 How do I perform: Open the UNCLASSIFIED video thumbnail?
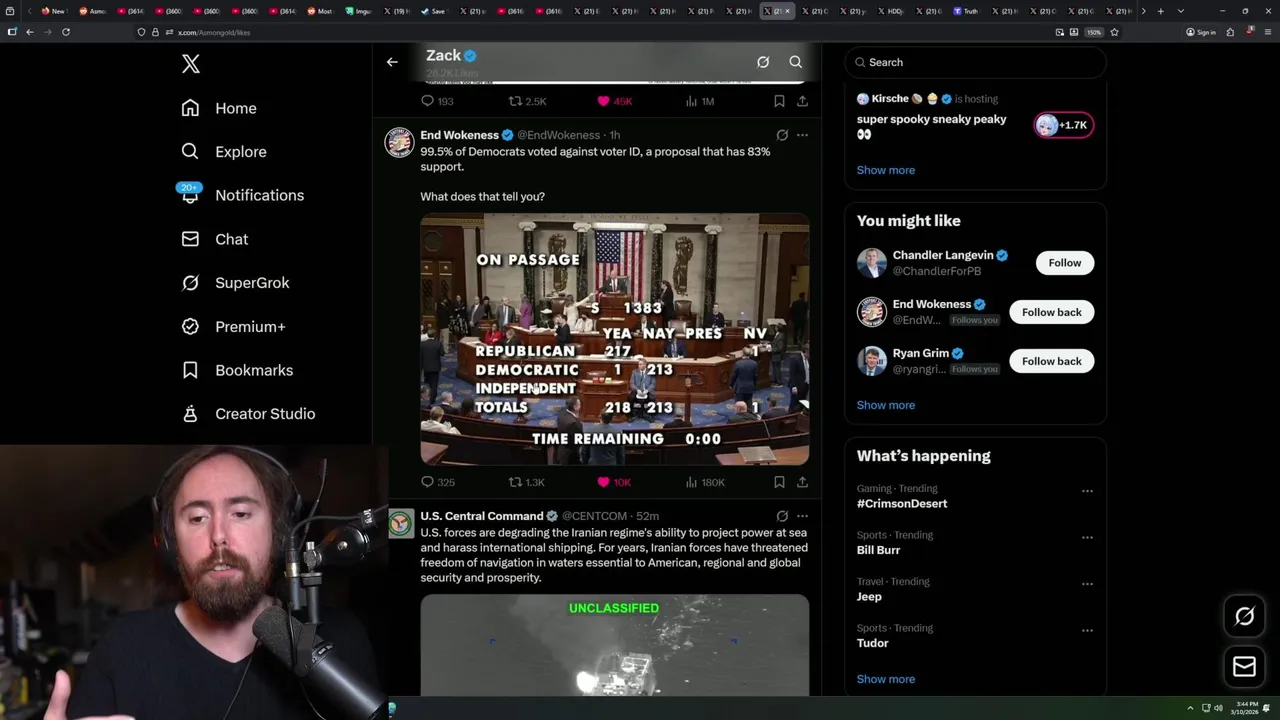pyautogui.click(x=614, y=645)
